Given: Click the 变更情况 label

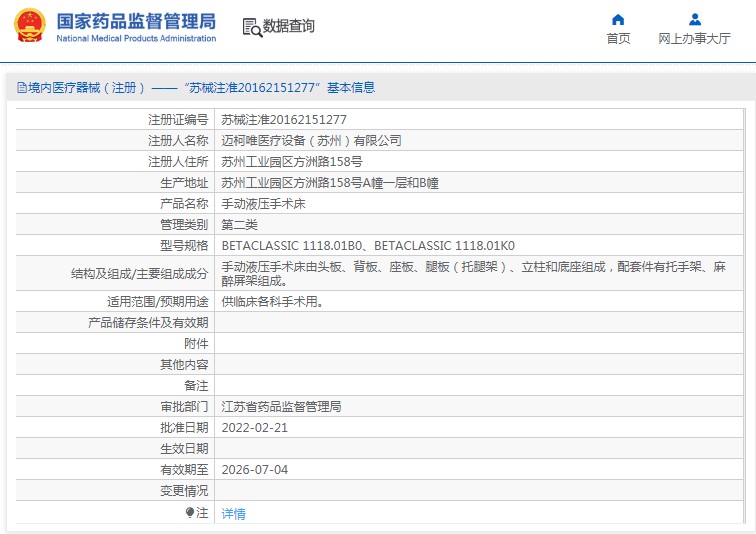Looking at the screenshot, I should click(x=184, y=491).
